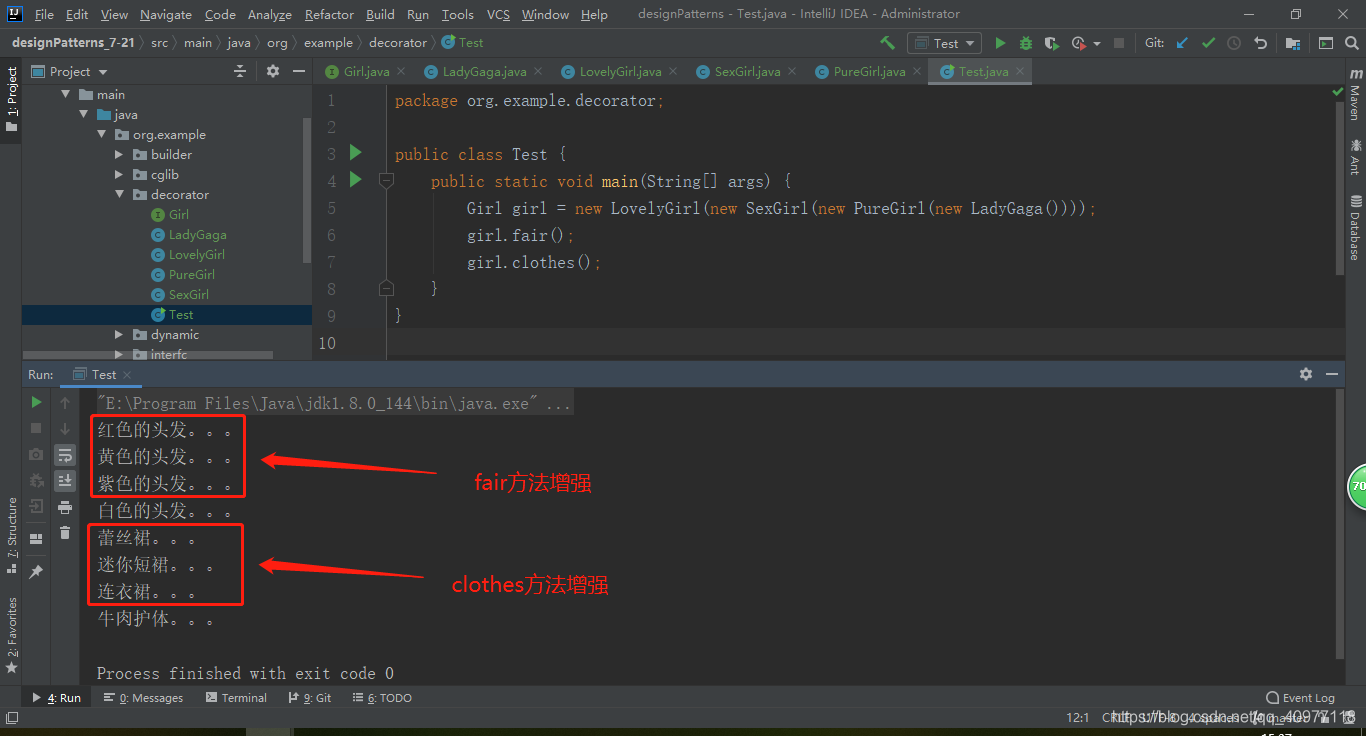Toggle tool window bars bottom-left icon
Viewport: 1366px width, 736px height.
(x=12, y=718)
